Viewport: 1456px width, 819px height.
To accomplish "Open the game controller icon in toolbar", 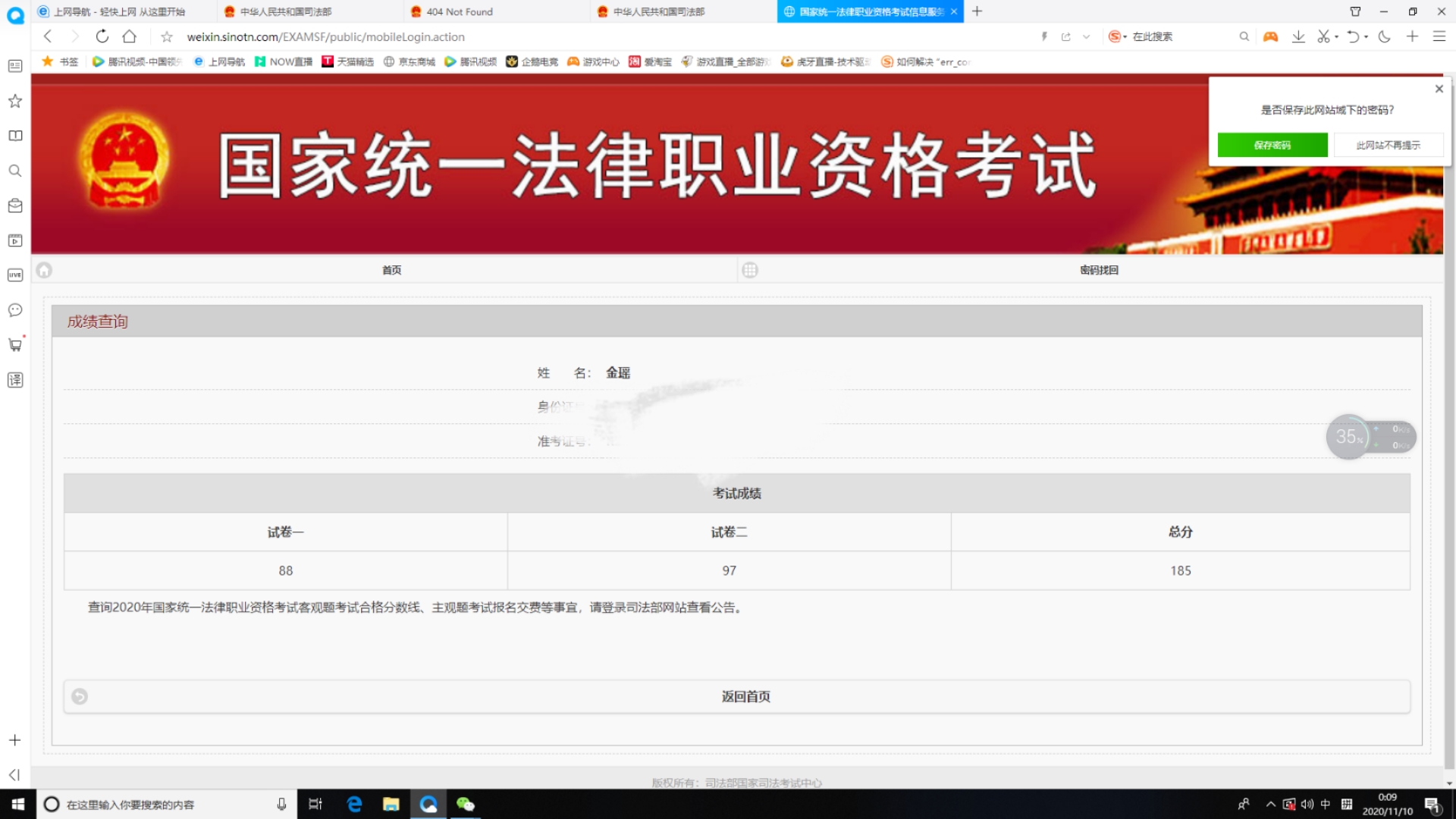I will tap(1271, 36).
